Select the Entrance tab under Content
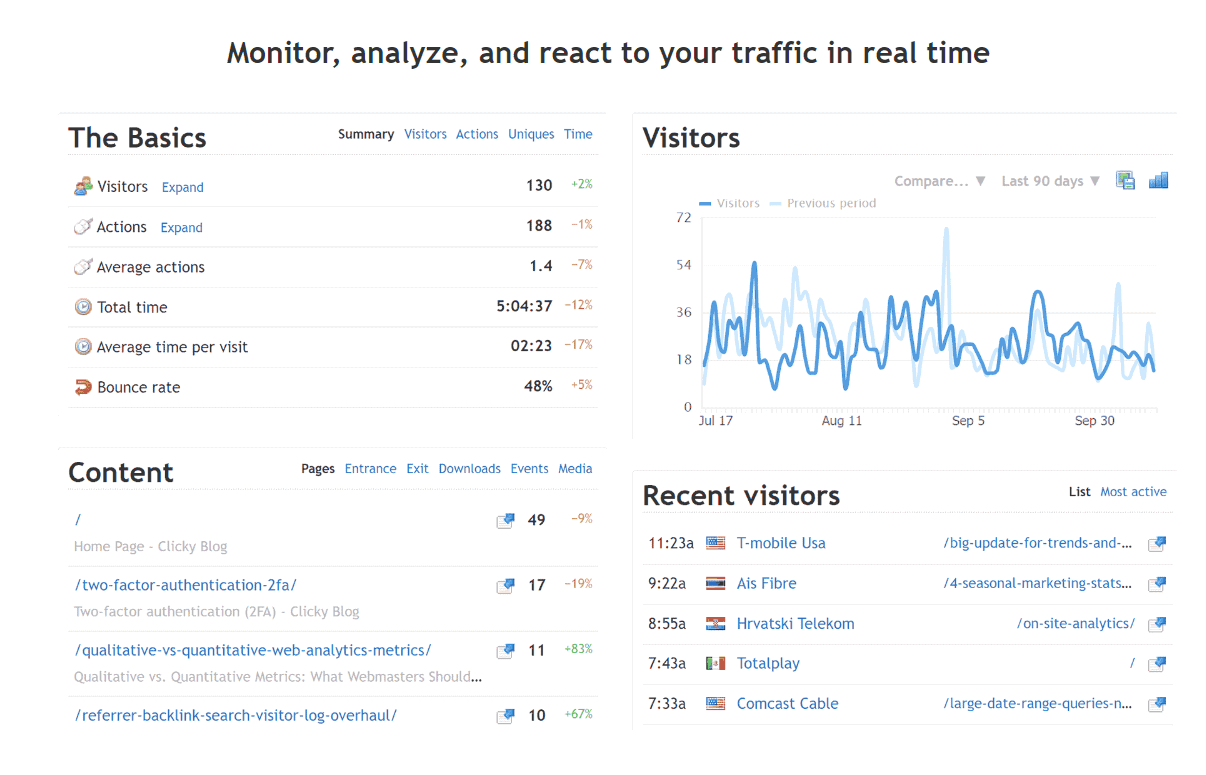The image size is (1206, 775). [371, 468]
